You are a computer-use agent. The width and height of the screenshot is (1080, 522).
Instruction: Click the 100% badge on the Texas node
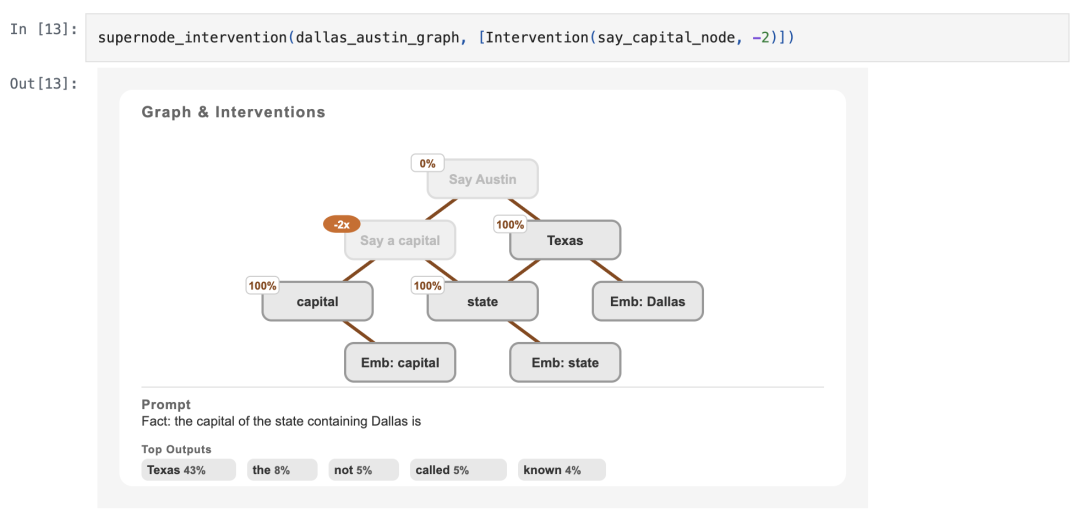tap(510, 225)
